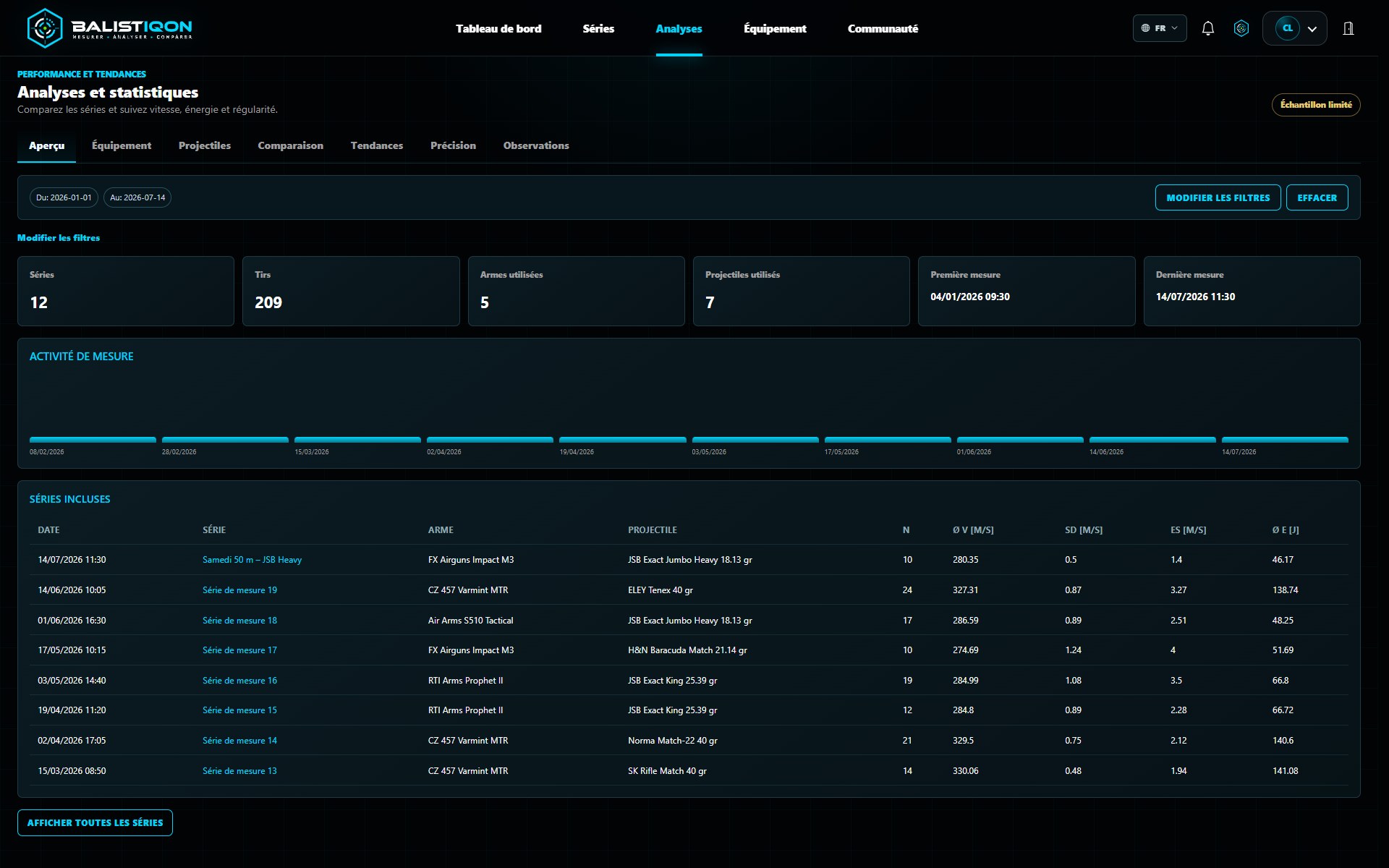Click the activity bar for 01/06/2026
This screenshot has width=1389, height=868.
point(1020,440)
